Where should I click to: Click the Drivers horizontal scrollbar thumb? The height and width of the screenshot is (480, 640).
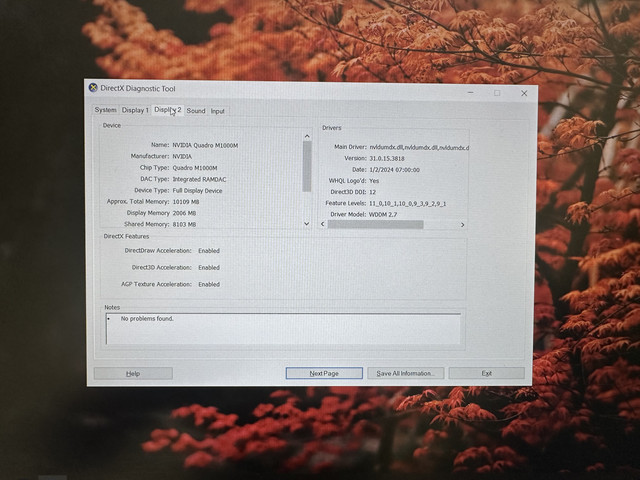coord(376,224)
